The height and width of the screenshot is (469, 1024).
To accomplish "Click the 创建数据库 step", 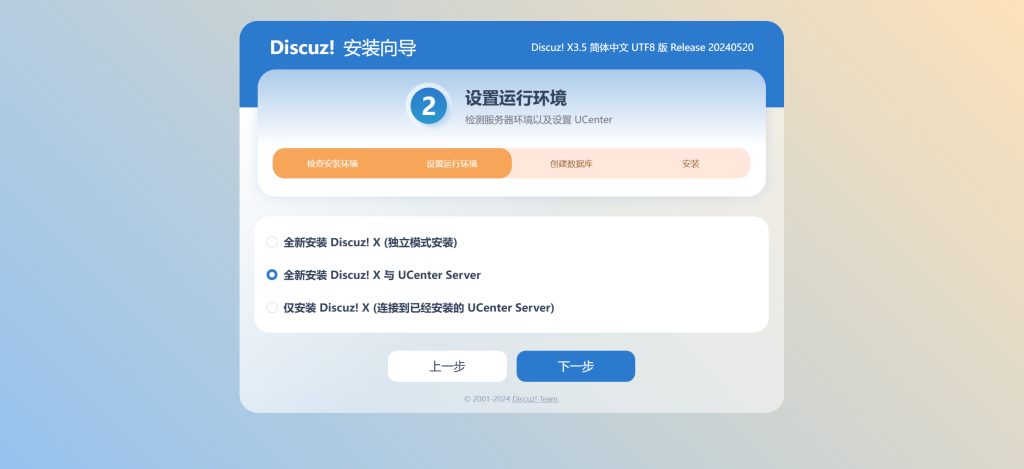I will [571, 163].
